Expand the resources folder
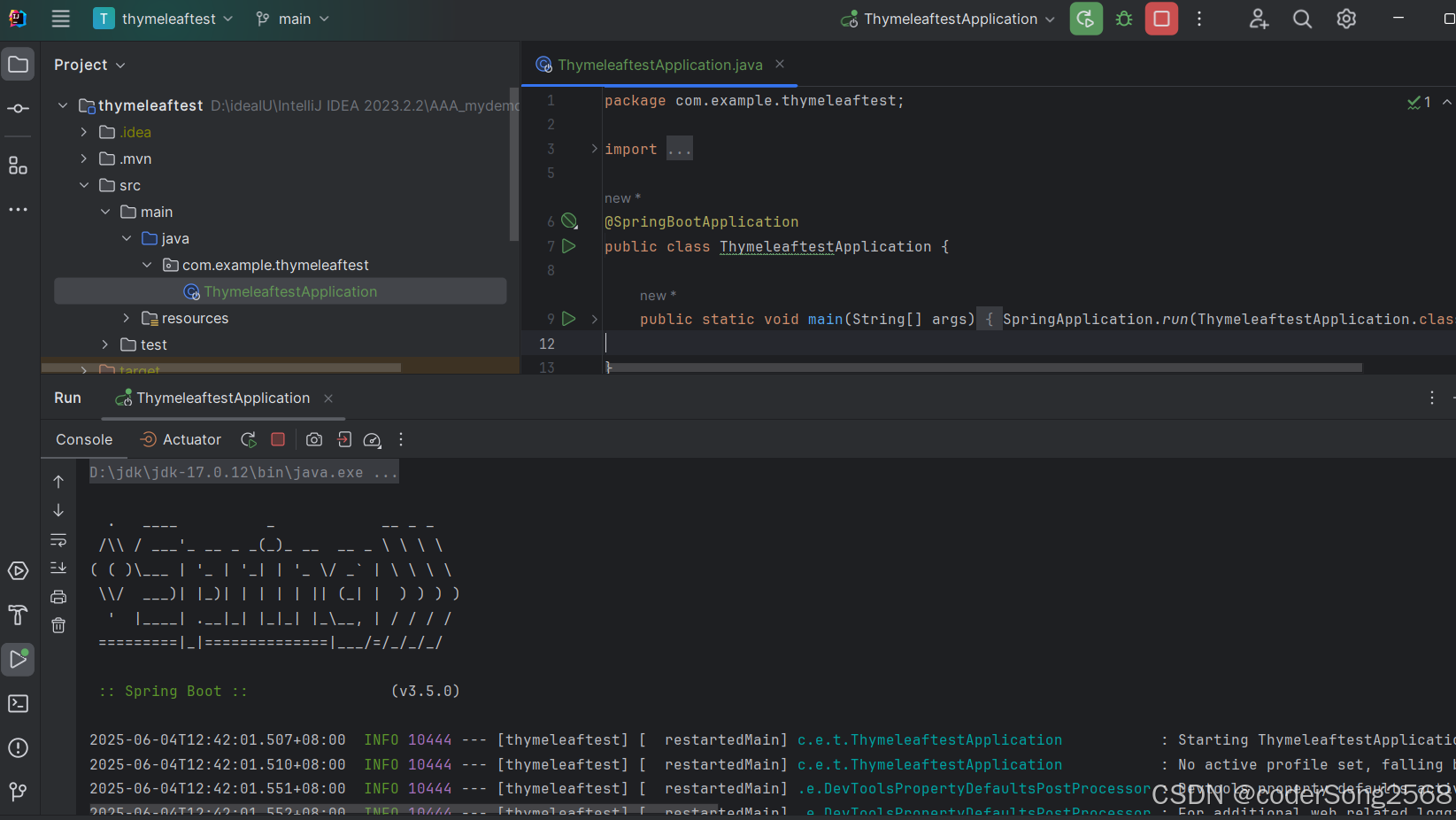1456x820 pixels. pyautogui.click(x=127, y=318)
